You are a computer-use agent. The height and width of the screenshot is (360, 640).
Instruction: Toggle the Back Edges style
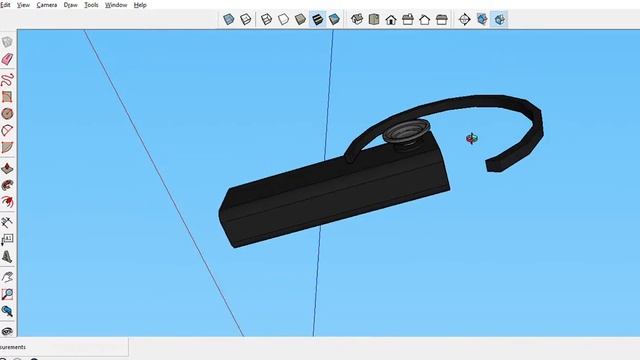pos(245,19)
